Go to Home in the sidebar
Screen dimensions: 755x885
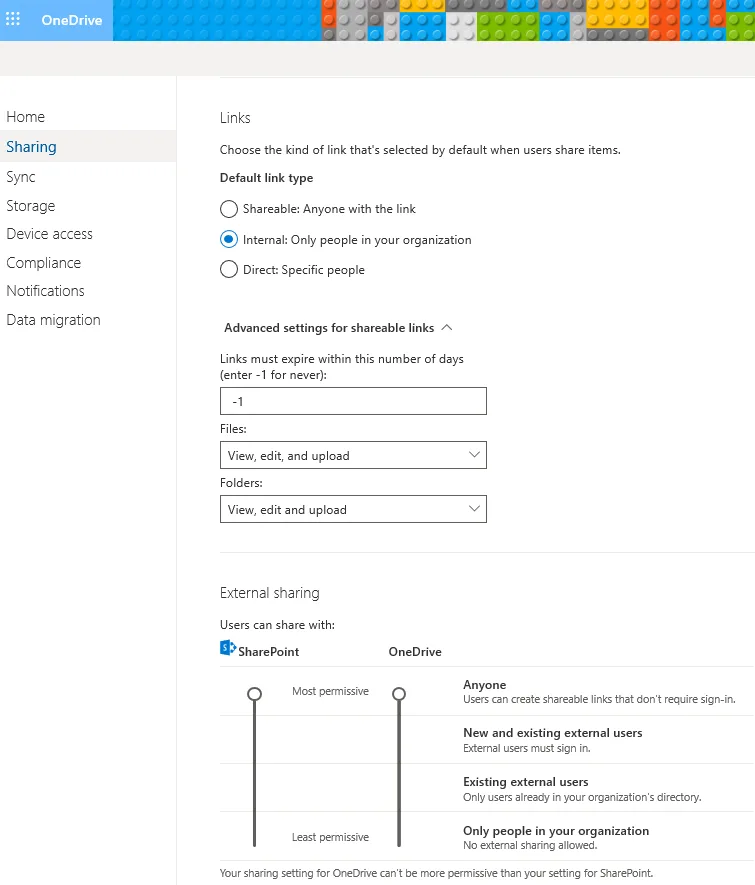pos(25,117)
